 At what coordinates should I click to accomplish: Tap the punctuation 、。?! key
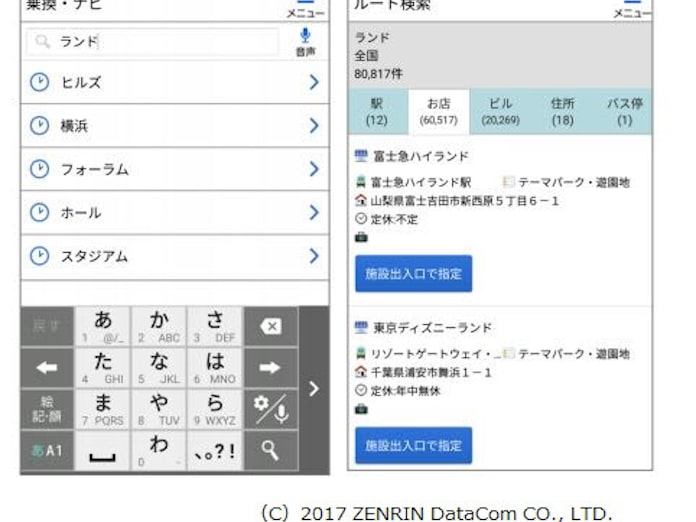pos(215,451)
